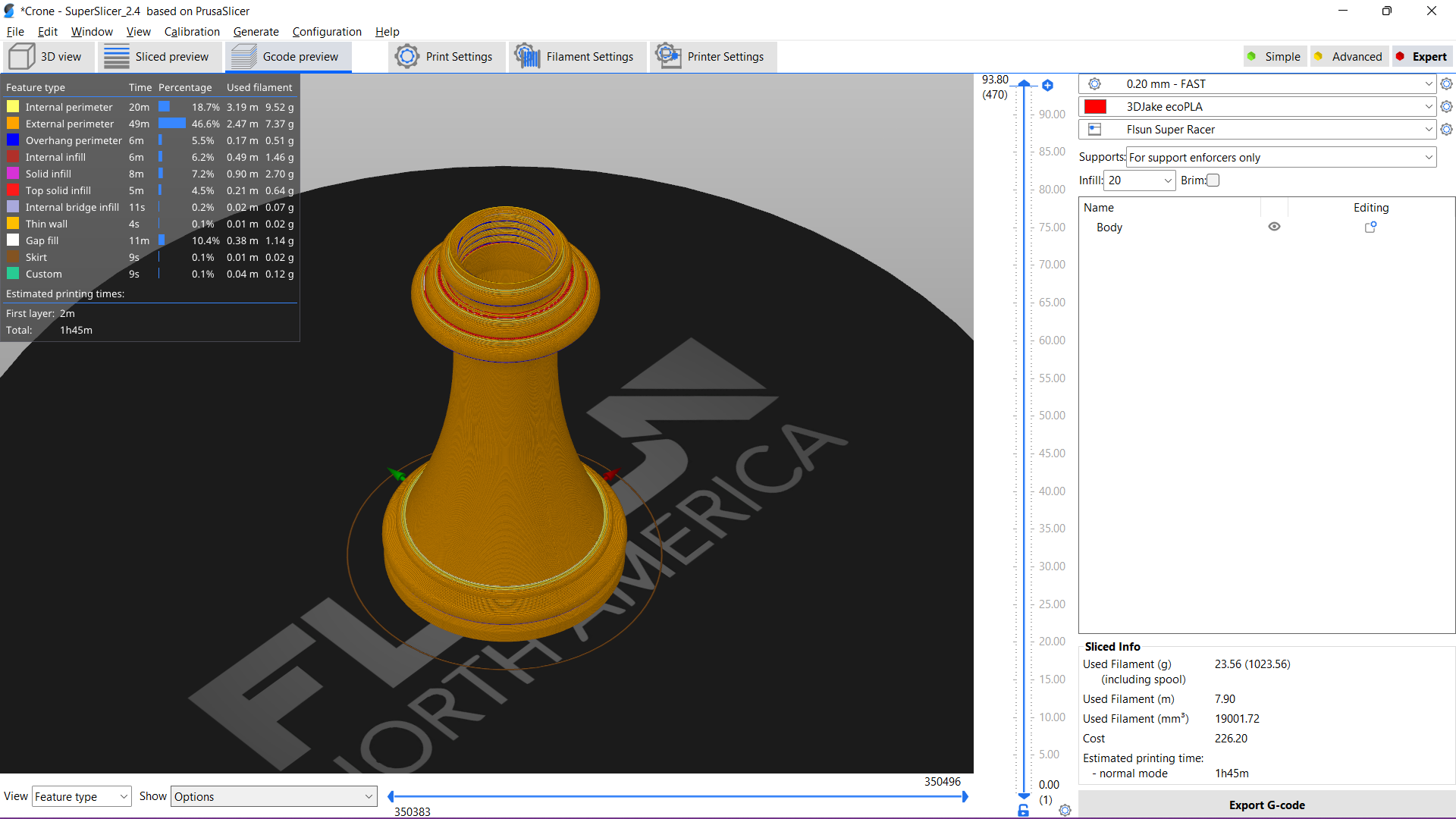The width and height of the screenshot is (1456, 819).
Task: Click the Sliced preview layers icon
Action: click(x=117, y=57)
